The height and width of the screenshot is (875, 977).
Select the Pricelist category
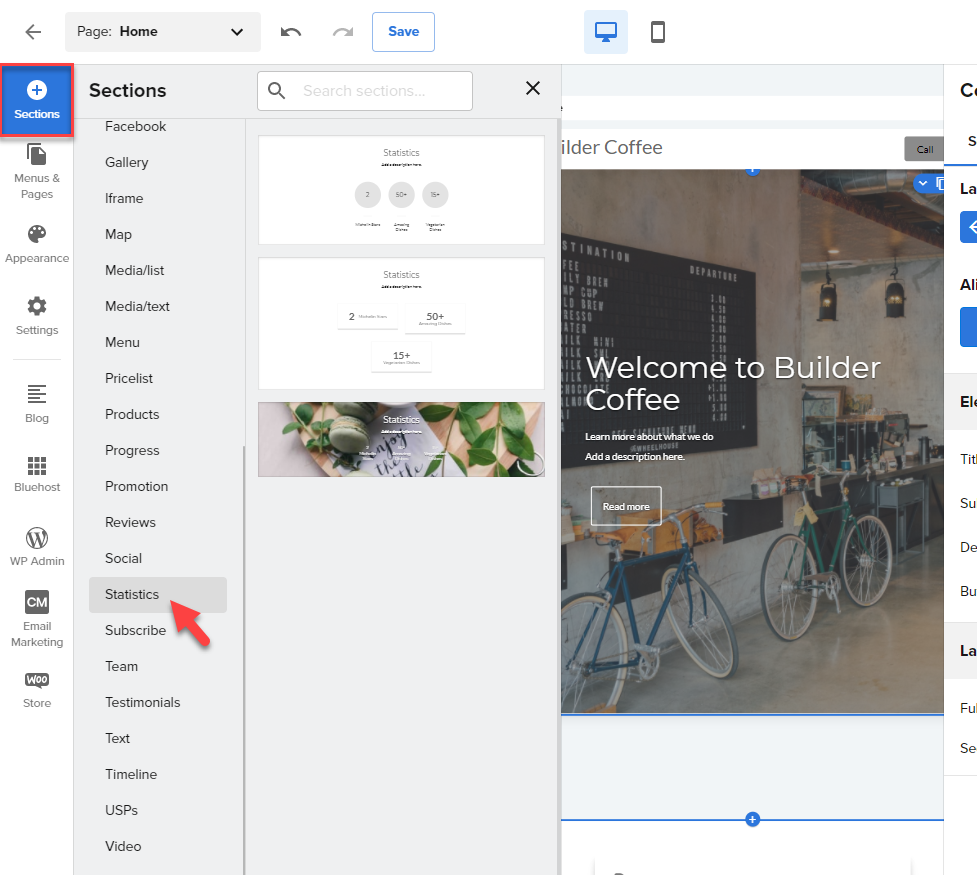point(129,379)
